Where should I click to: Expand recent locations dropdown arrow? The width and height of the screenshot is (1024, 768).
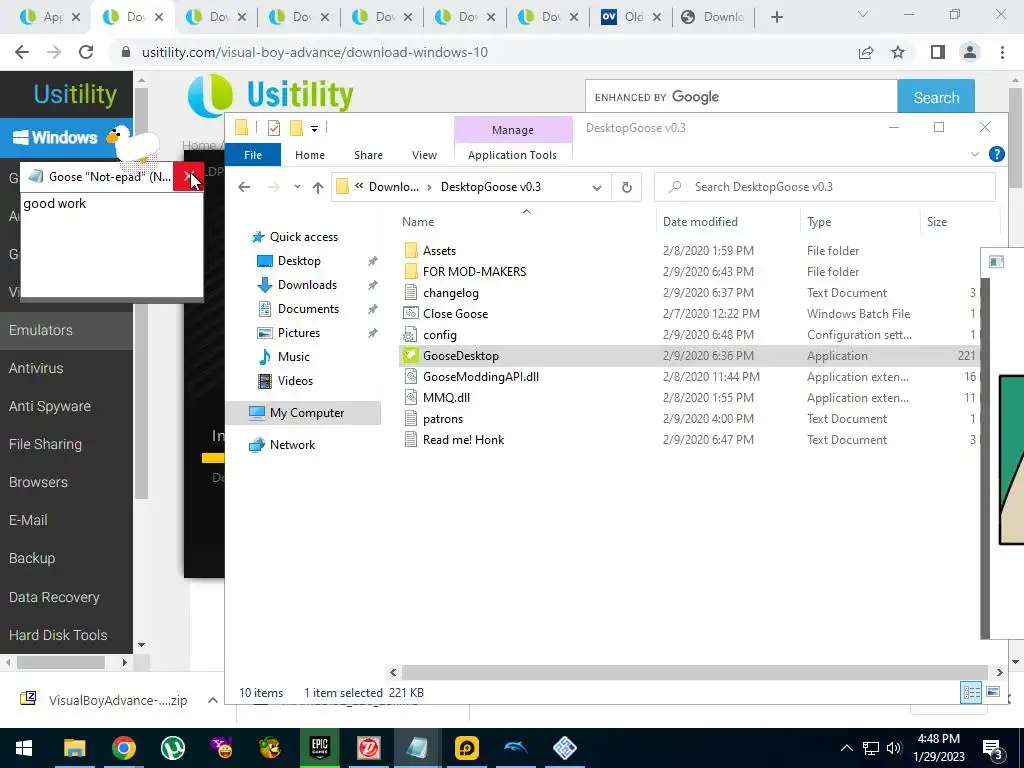click(297, 187)
